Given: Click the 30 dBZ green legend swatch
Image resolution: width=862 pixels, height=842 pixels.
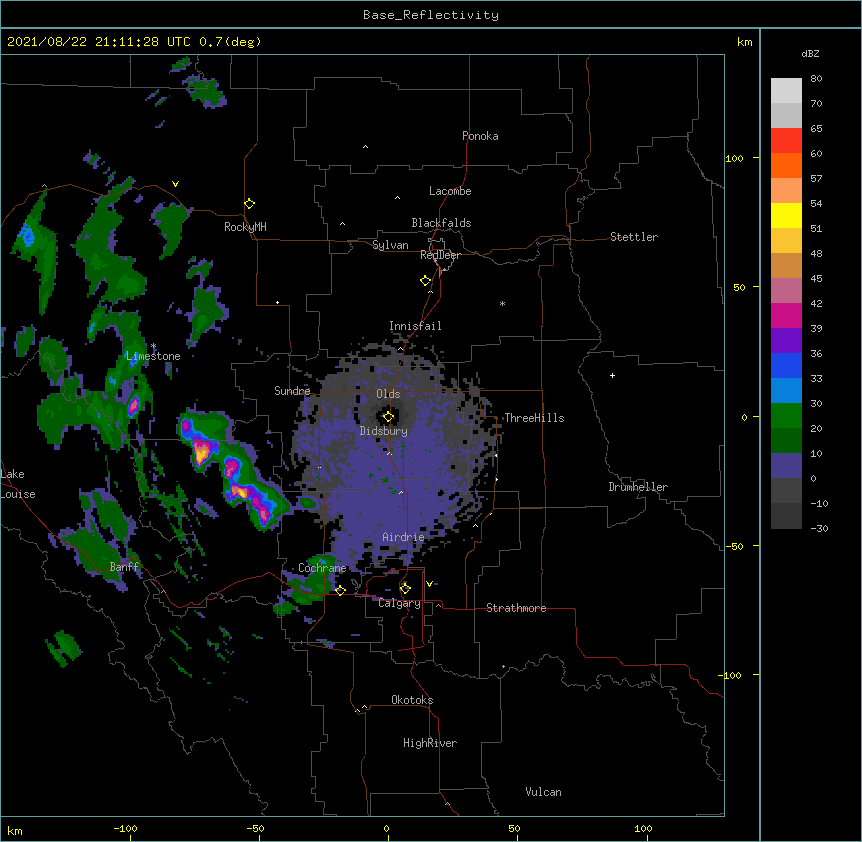Looking at the screenshot, I should click(786, 416).
